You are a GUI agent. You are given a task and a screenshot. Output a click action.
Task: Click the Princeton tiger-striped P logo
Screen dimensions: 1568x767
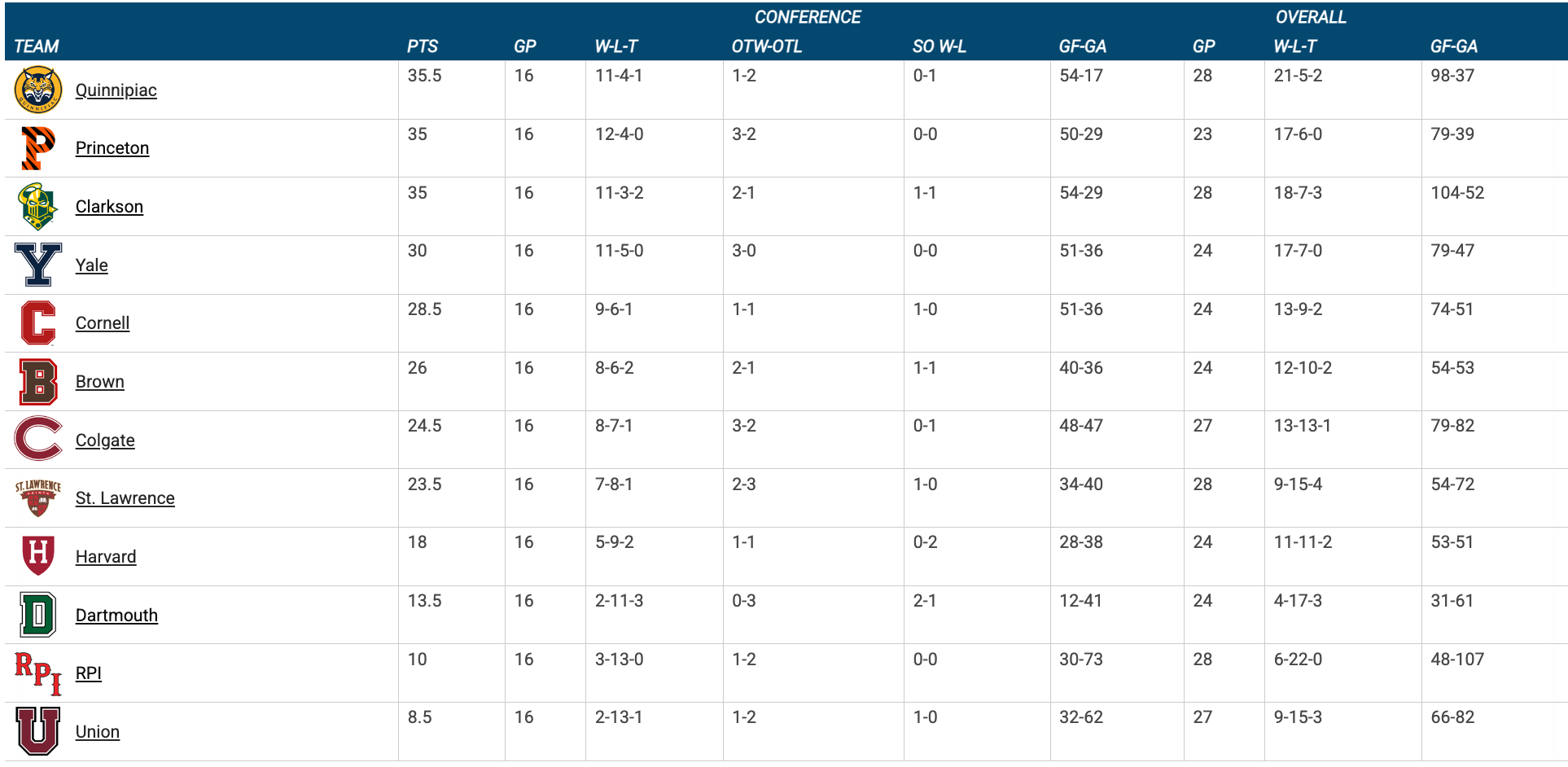[38, 148]
